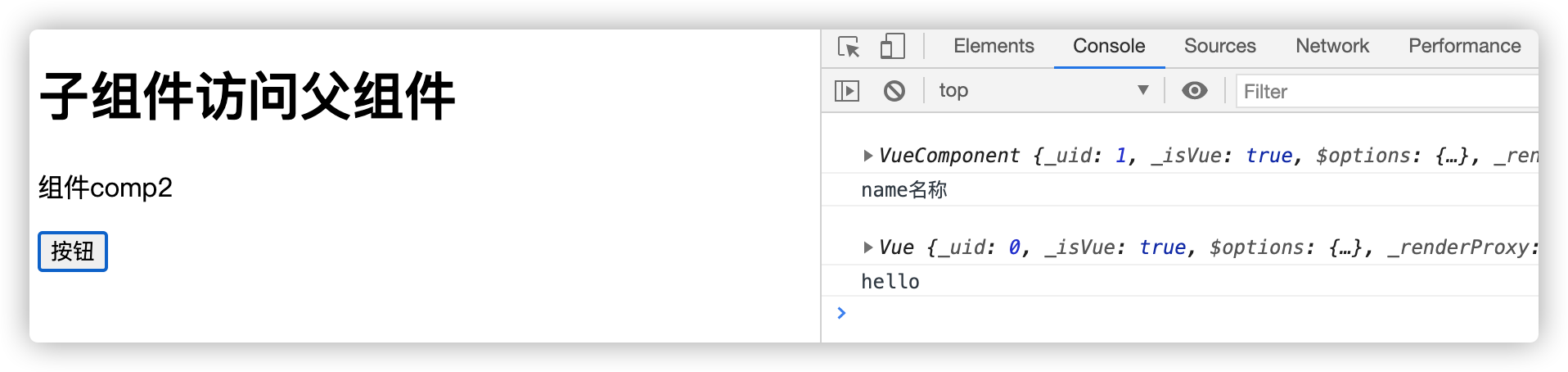This screenshot has height=372, width=1568.
Task: Switch to the Performance tab
Action: 1464,47
